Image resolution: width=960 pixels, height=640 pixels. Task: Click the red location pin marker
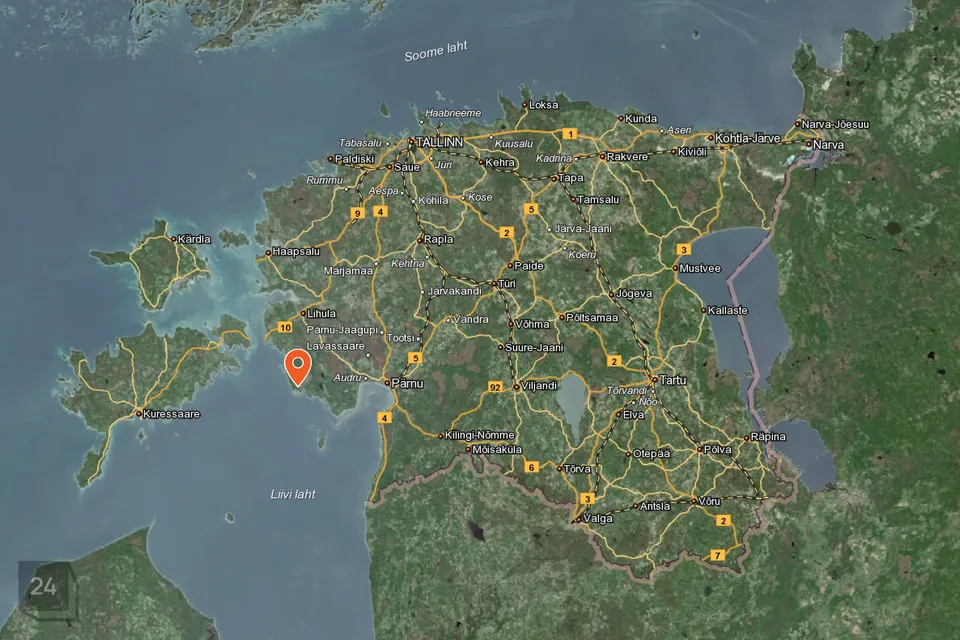[x=297, y=366]
